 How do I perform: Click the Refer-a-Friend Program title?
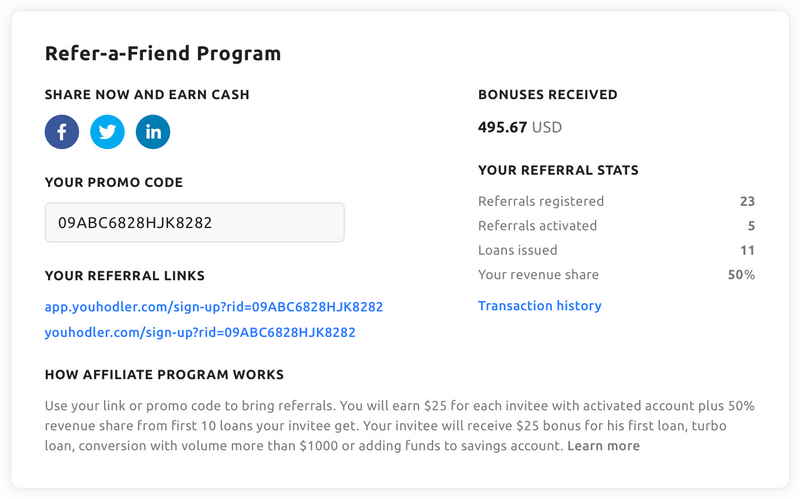pyautogui.click(x=163, y=54)
